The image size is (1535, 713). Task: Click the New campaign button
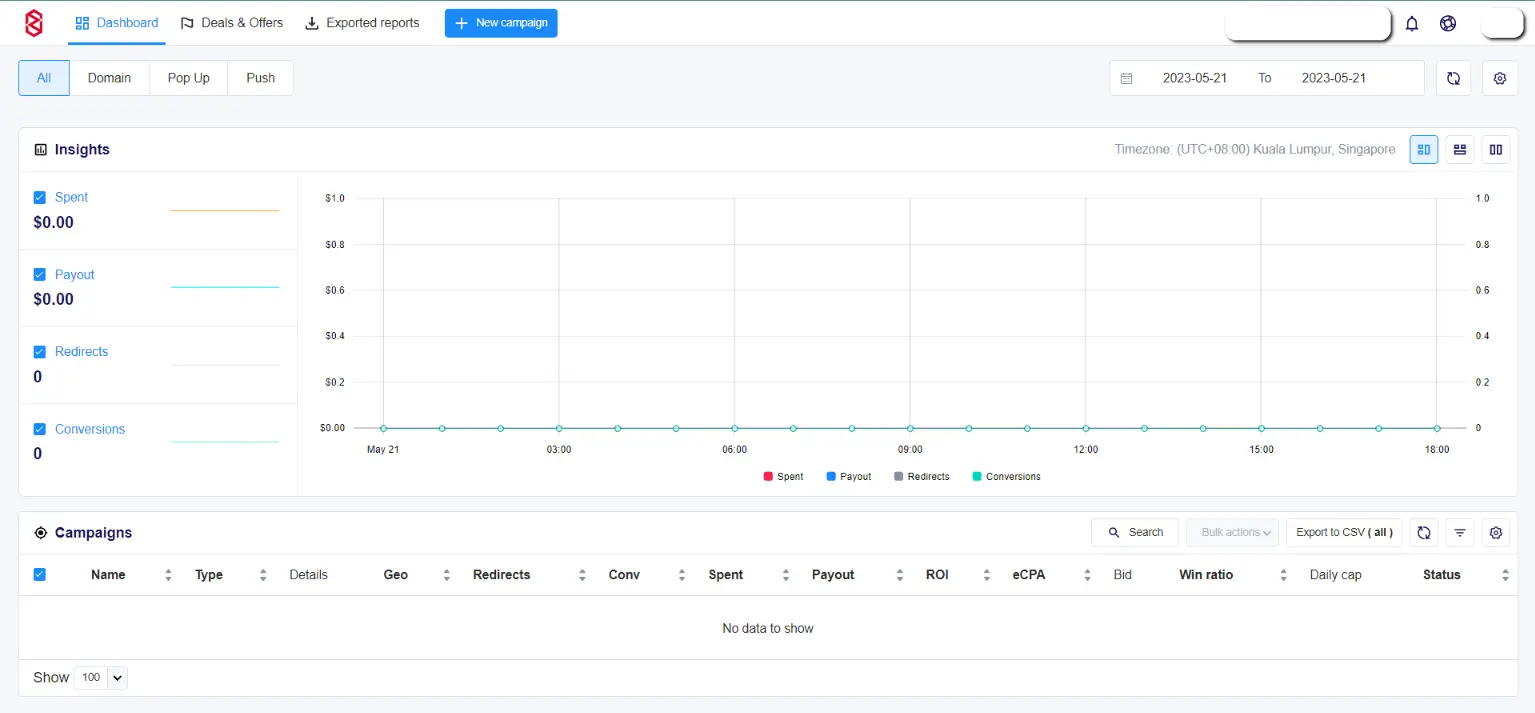coord(501,23)
